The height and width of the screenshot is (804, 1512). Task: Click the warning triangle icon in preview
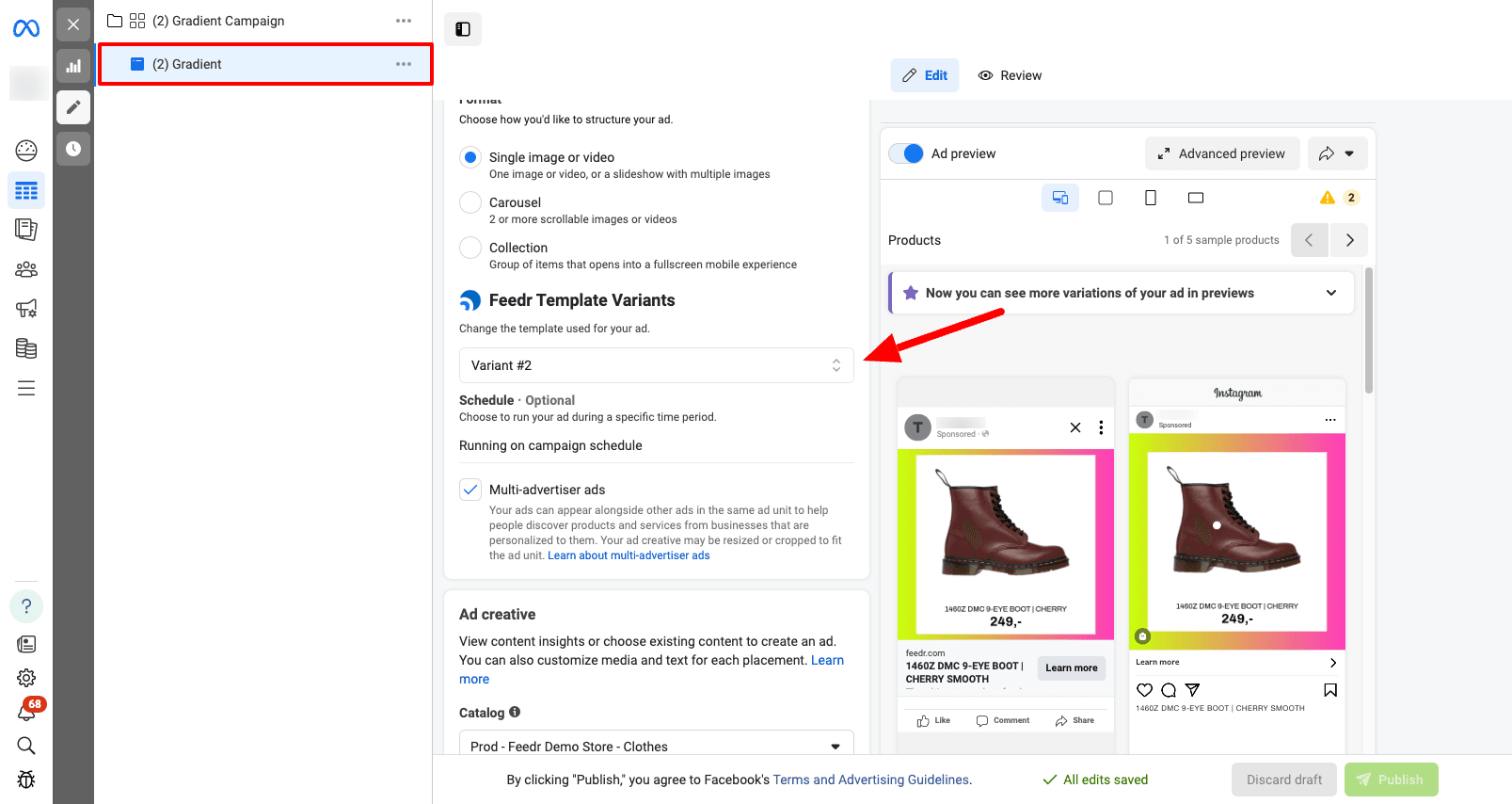pyautogui.click(x=1327, y=198)
